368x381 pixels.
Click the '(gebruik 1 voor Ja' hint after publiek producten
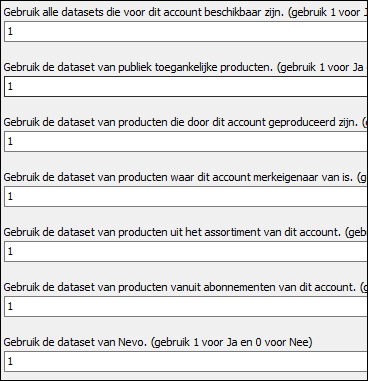[320, 68]
